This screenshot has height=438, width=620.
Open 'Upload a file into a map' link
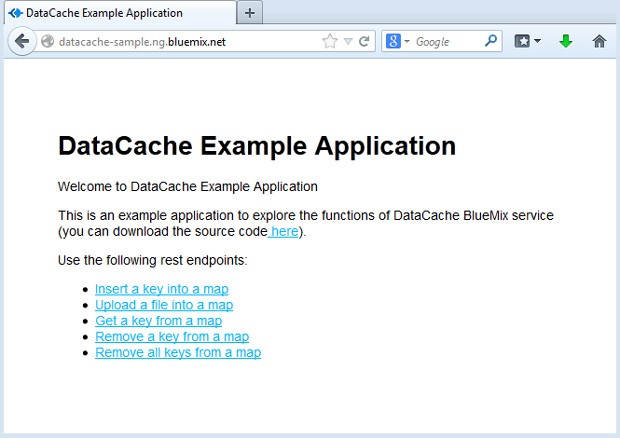coord(164,305)
